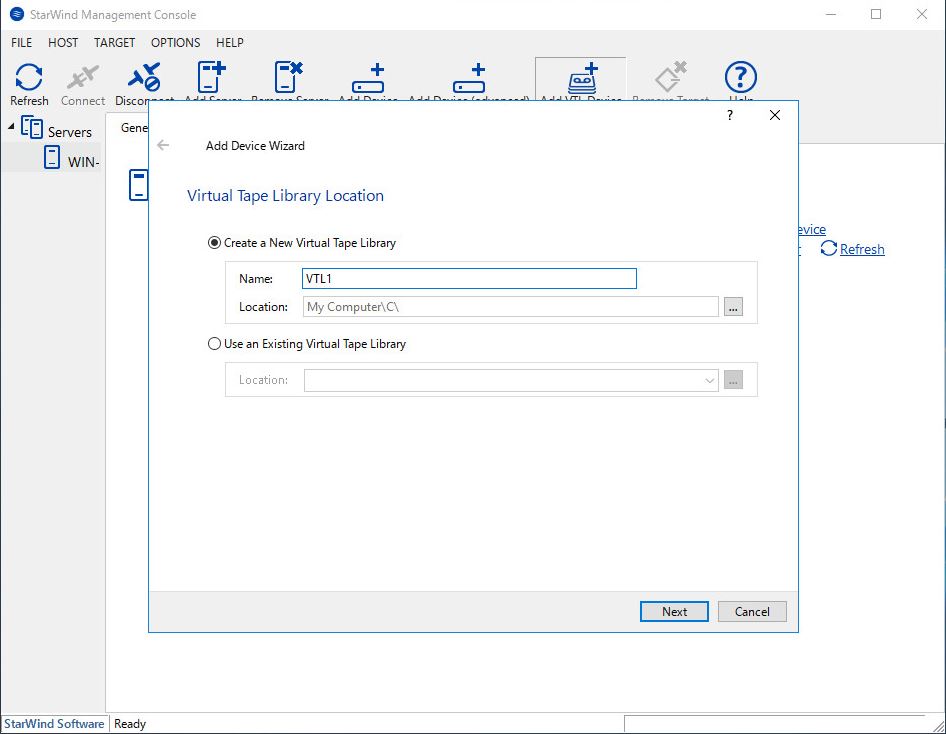Open the FILE menu
This screenshot has width=946, height=734.
click(x=21, y=43)
